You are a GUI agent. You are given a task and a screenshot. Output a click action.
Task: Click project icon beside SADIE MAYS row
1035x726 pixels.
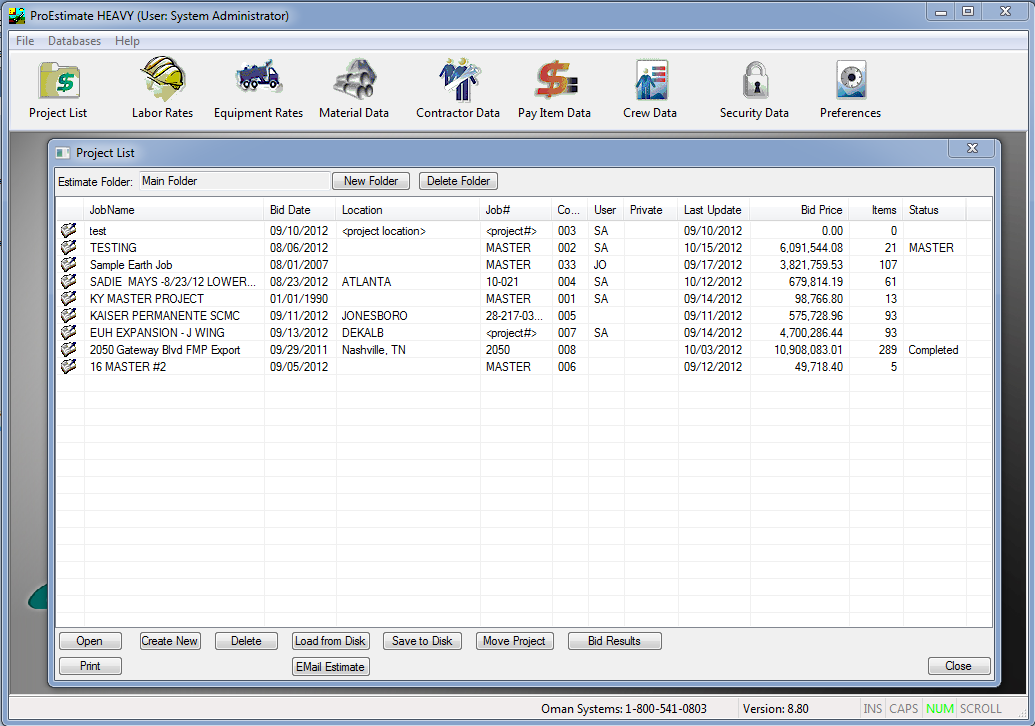(69, 282)
